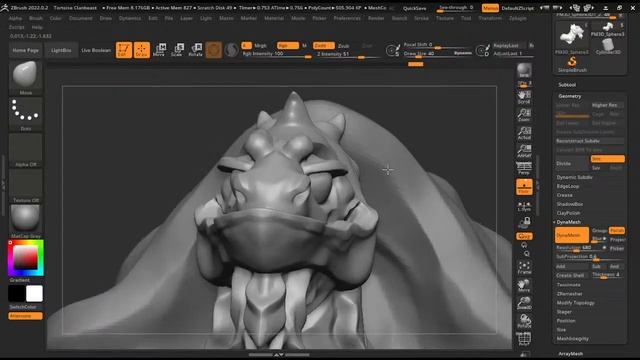Toggle the lock camera icon

[524, 222]
